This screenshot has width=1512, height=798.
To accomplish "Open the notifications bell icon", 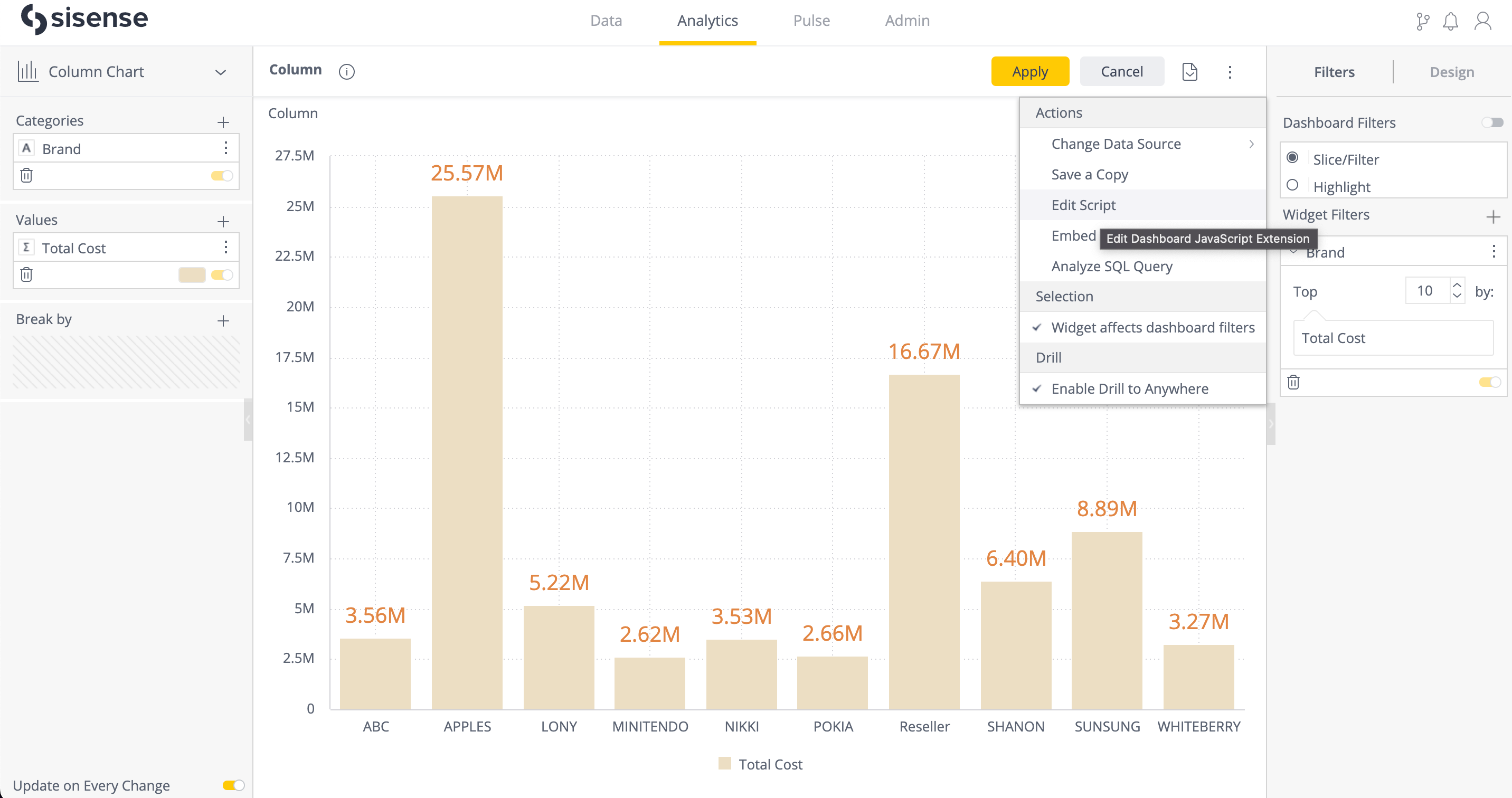I will pos(1451,21).
